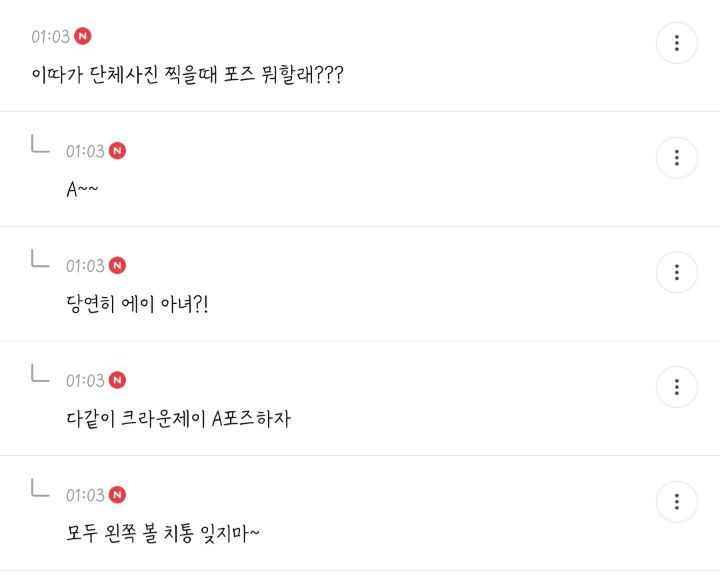Click the reply arrow icon next to the "A~~" reply
The width and height of the screenshot is (720, 576).
[x=39, y=146]
